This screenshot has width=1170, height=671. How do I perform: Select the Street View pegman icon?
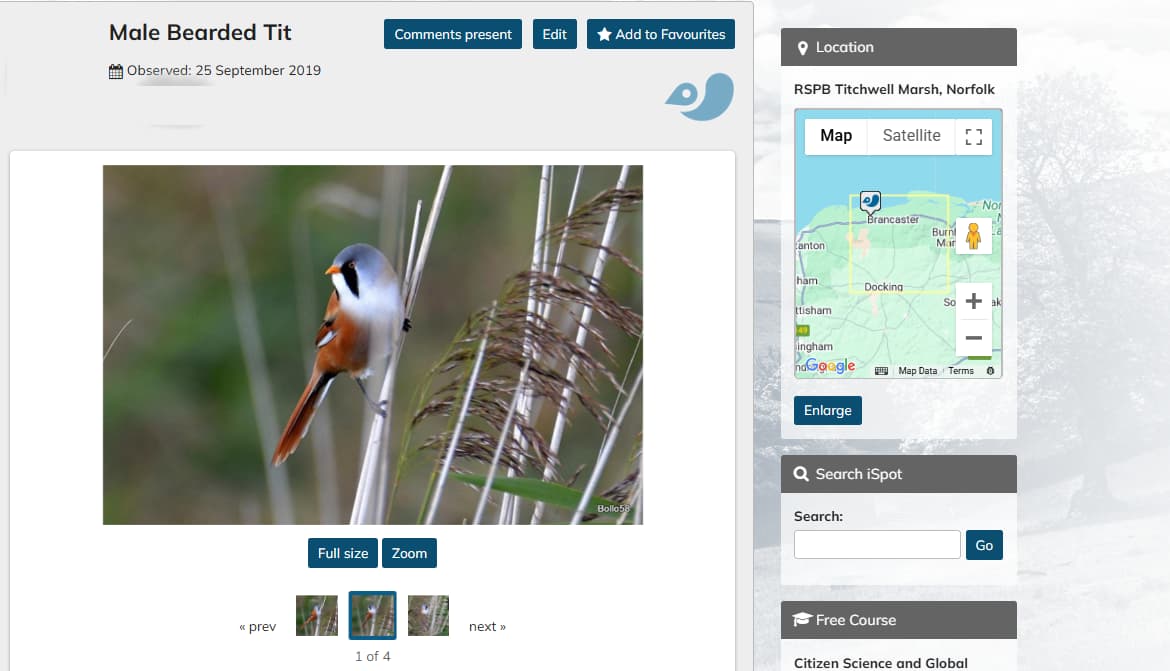click(973, 236)
